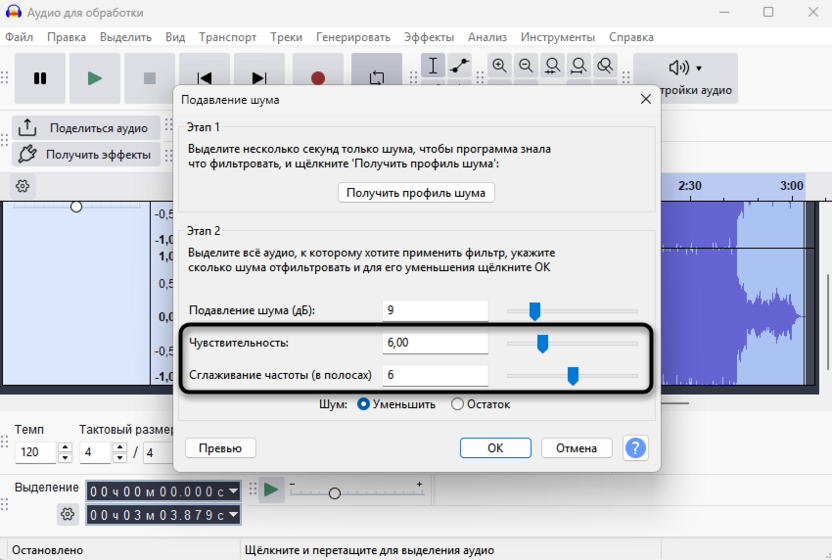The image size is (832, 560).
Task: Click the 'Чувствительность' slider handle
Action: click(x=542, y=344)
